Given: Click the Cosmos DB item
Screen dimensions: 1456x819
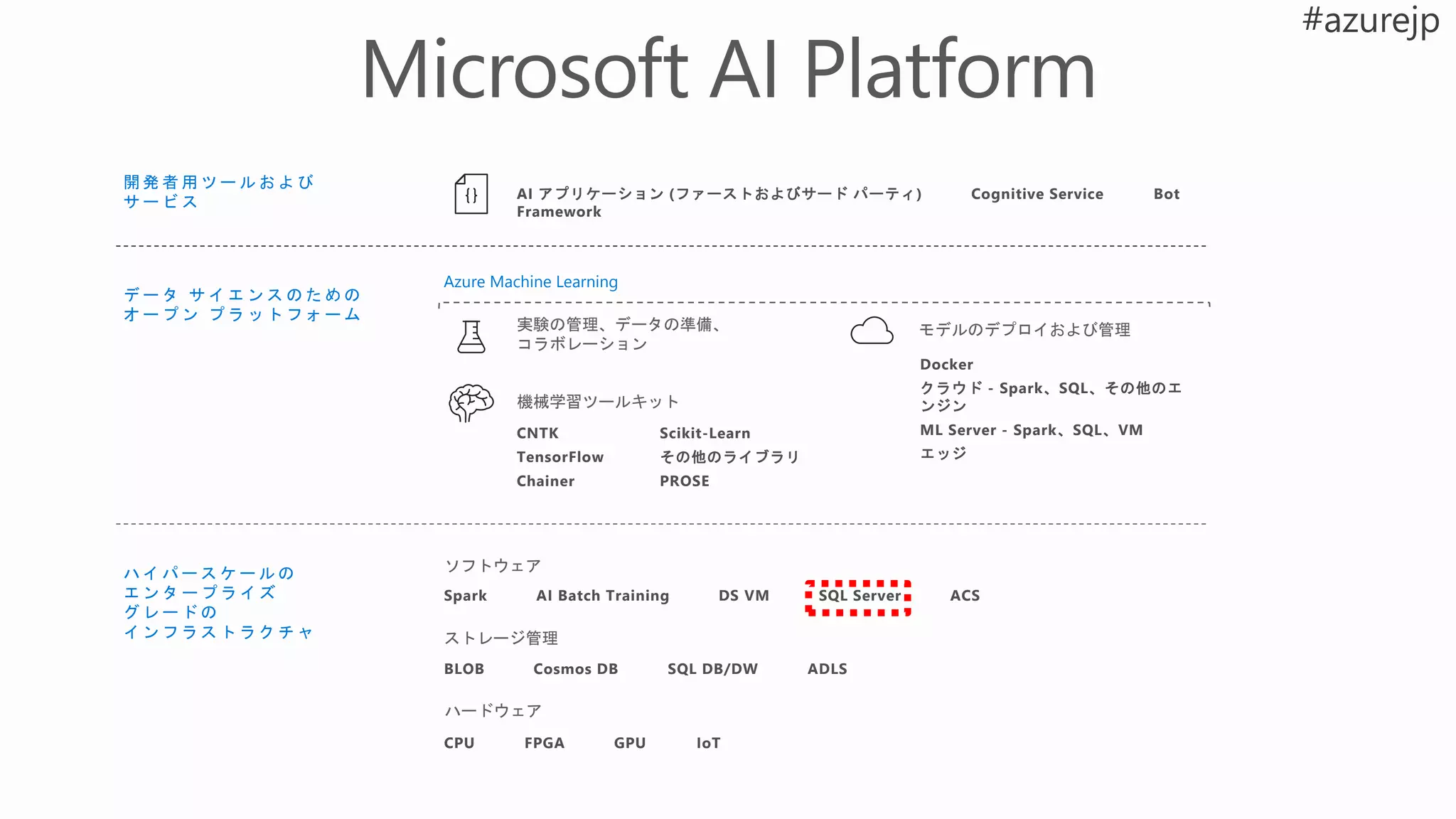Looking at the screenshot, I should click(x=575, y=669).
